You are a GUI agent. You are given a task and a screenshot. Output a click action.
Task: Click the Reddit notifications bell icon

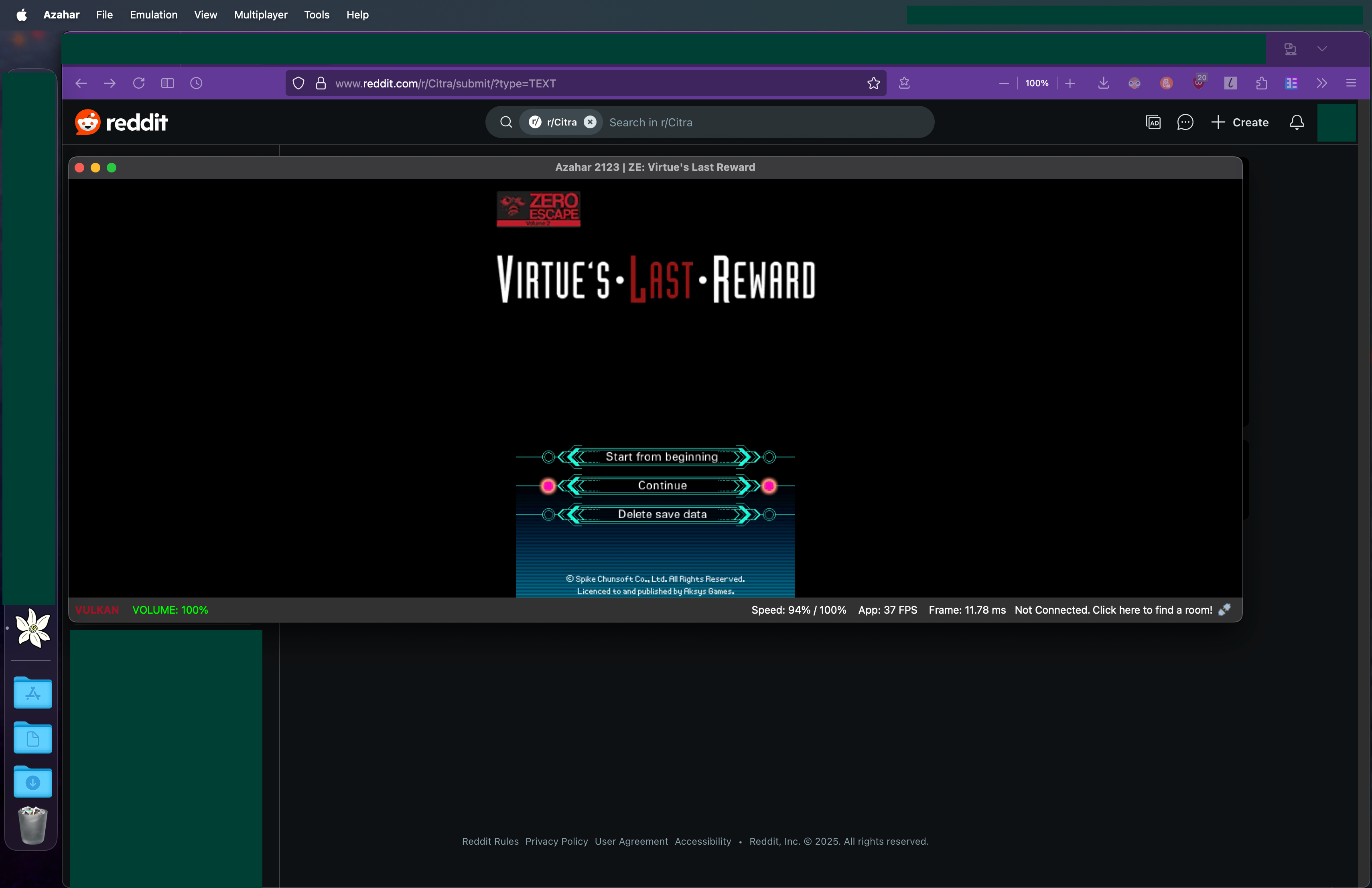click(x=1297, y=122)
